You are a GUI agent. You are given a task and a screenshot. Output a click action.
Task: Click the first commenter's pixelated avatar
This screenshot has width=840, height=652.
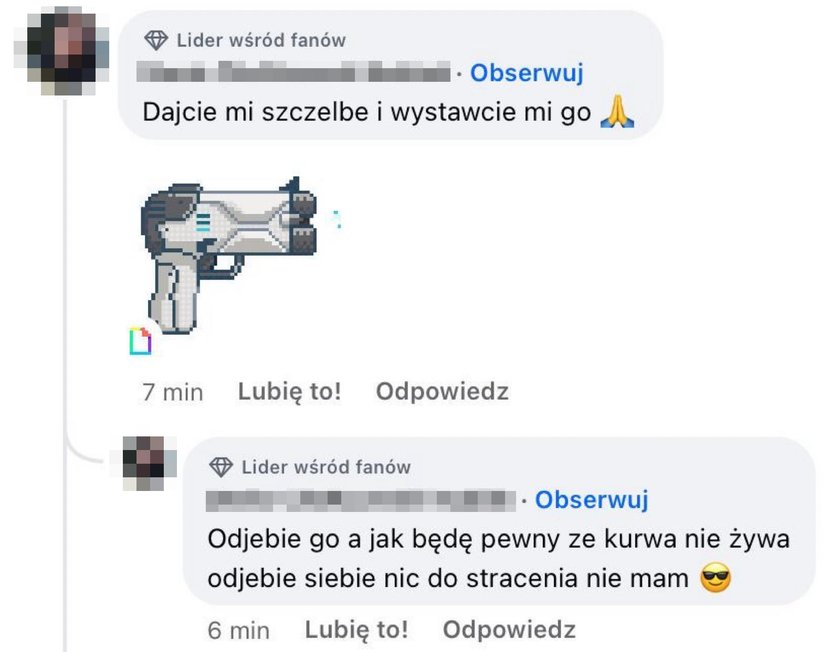[61, 51]
